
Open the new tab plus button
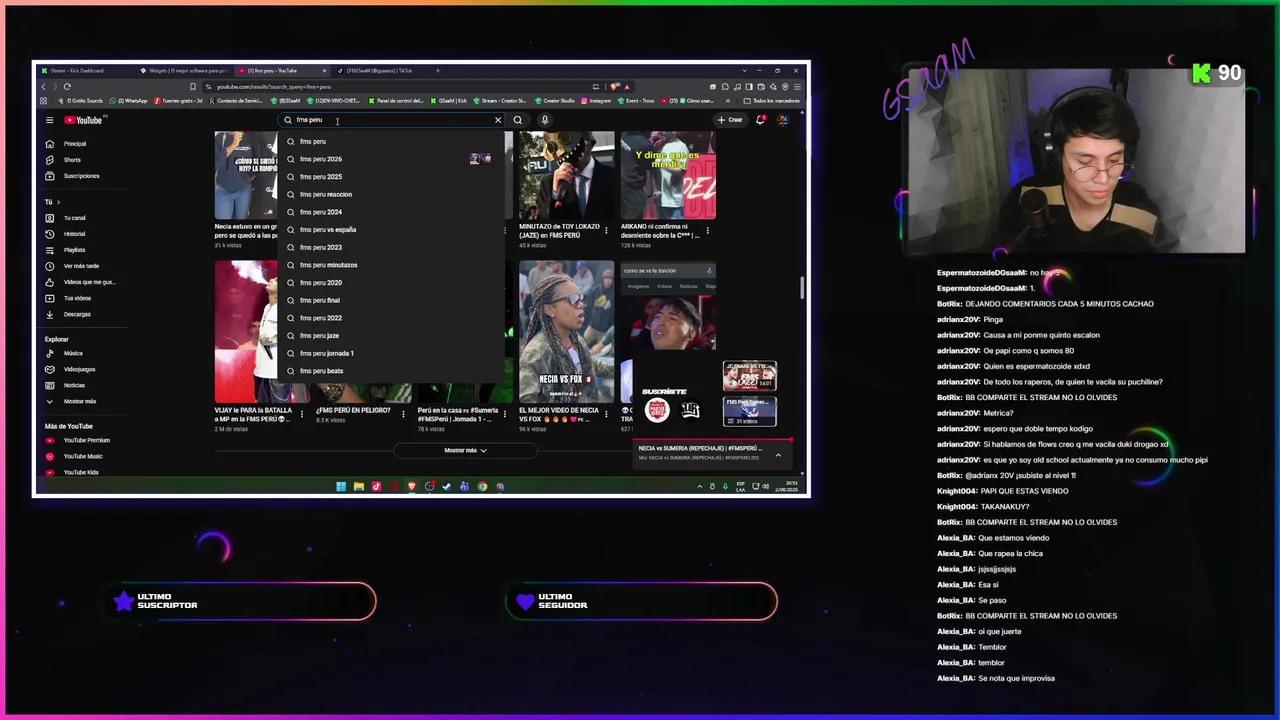pos(437,71)
